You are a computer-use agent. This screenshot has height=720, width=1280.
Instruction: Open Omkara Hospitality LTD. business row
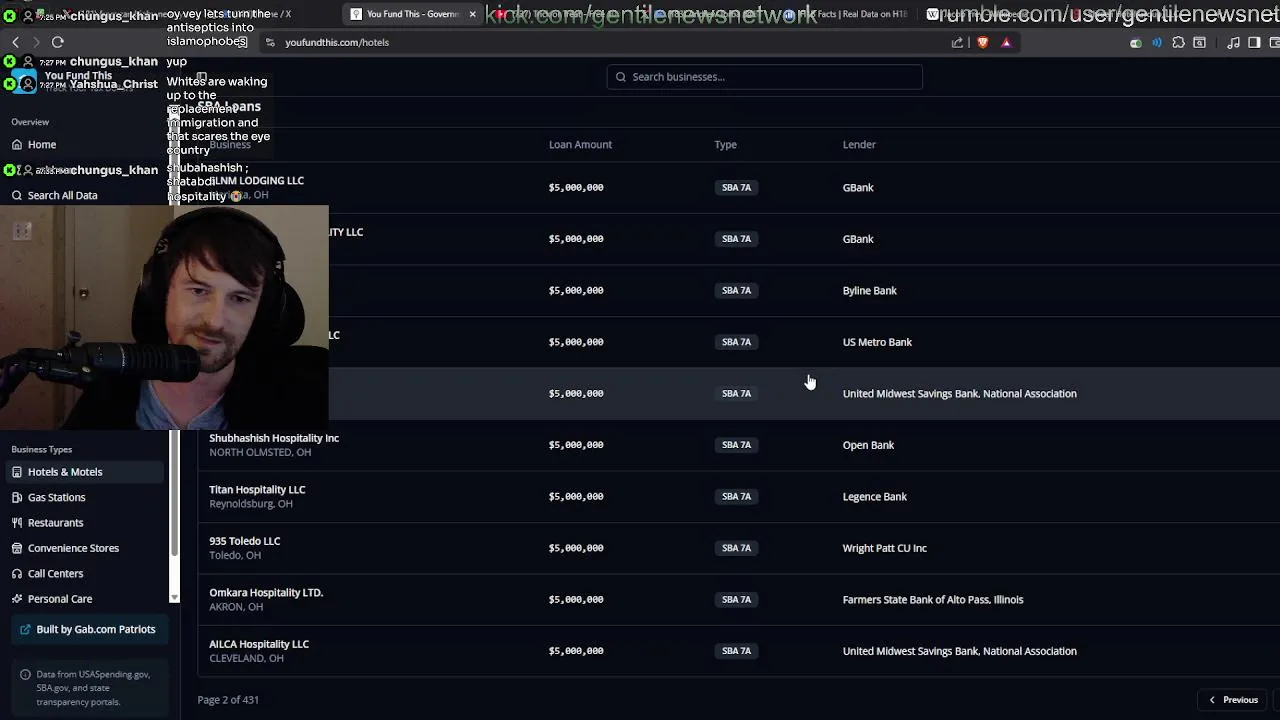[738, 599]
